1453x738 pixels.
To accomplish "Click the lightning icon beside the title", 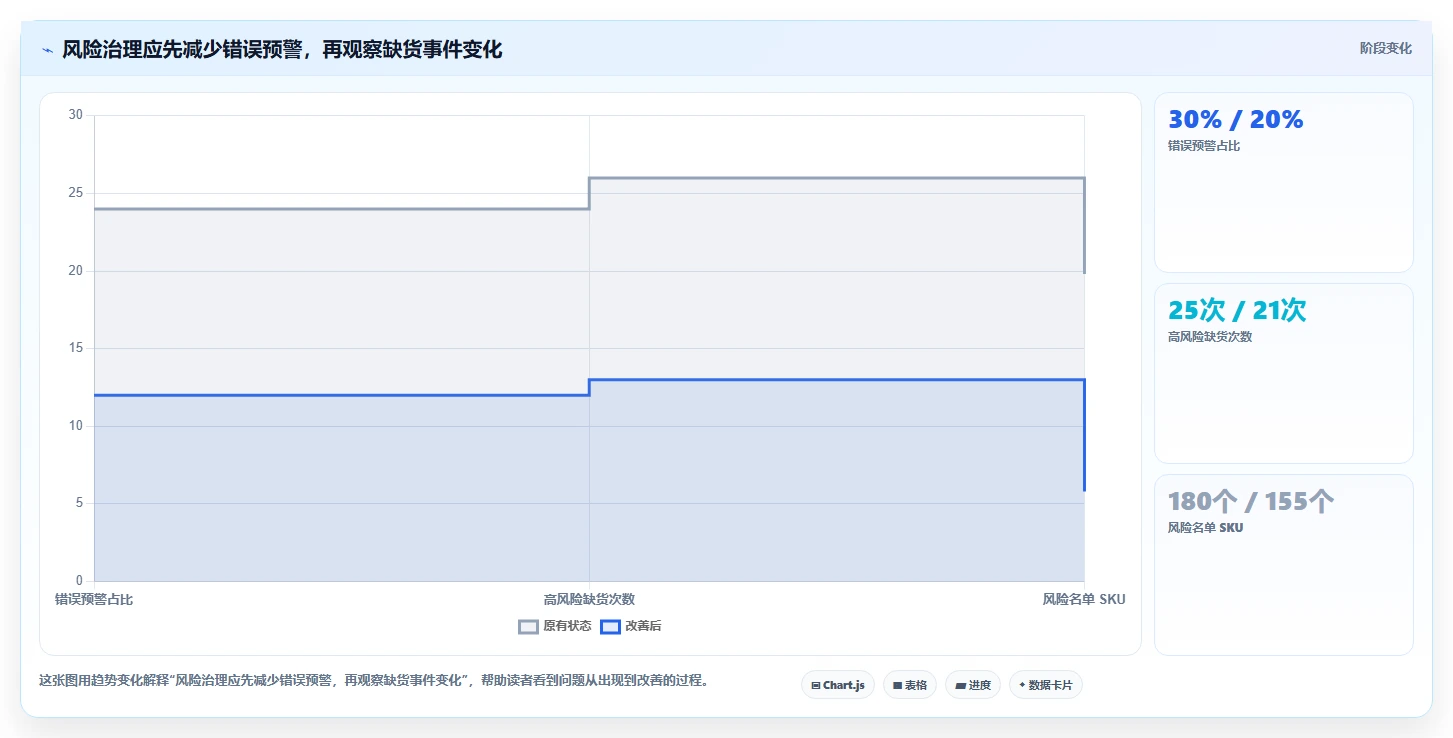I will click(47, 50).
